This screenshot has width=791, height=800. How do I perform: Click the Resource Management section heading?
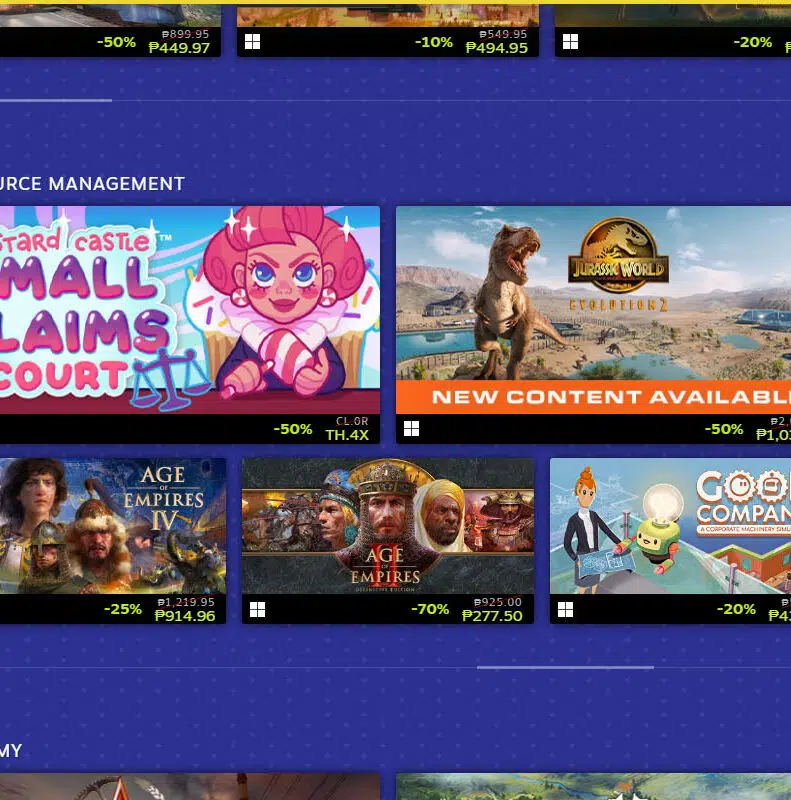tap(92, 184)
